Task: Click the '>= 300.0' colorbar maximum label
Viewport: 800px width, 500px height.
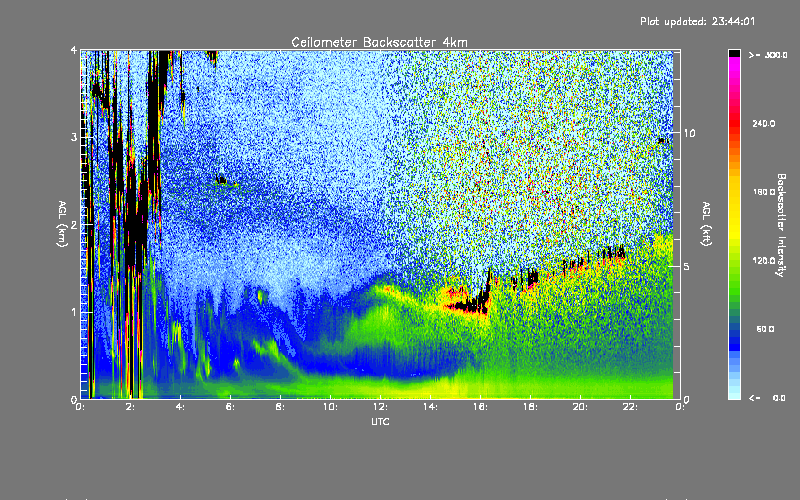Action: (x=768, y=55)
